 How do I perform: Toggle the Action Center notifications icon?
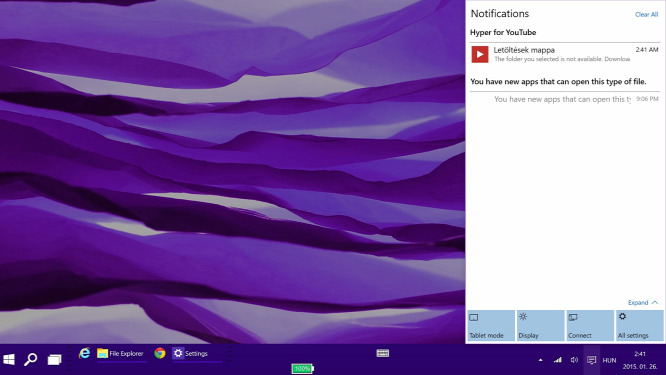pos(591,360)
